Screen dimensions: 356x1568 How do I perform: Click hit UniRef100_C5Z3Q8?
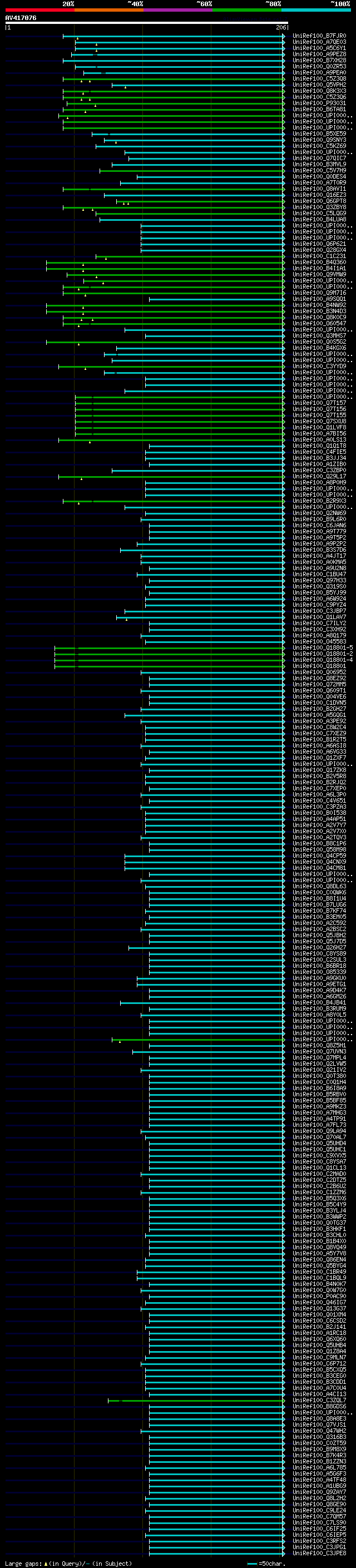click(319, 78)
